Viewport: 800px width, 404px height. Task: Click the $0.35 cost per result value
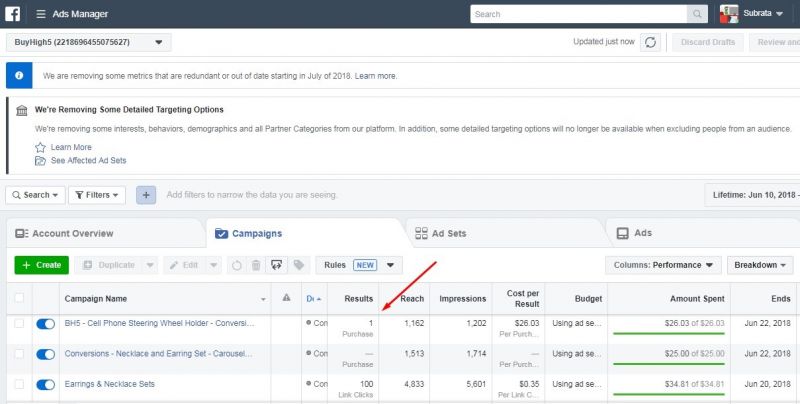coord(527,384)
